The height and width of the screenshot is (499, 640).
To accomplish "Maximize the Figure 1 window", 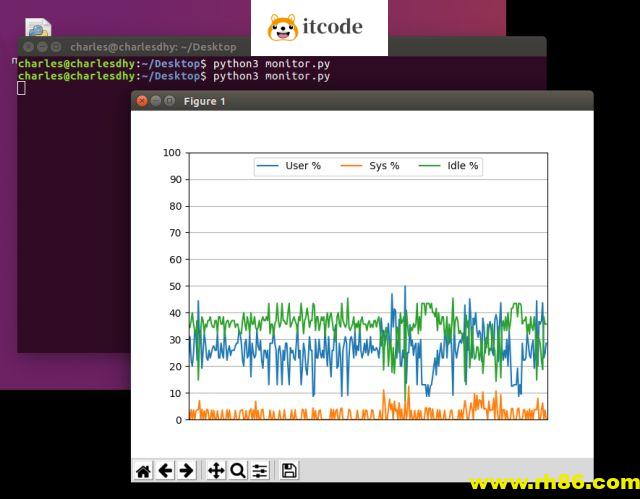I will pos(170,101).
